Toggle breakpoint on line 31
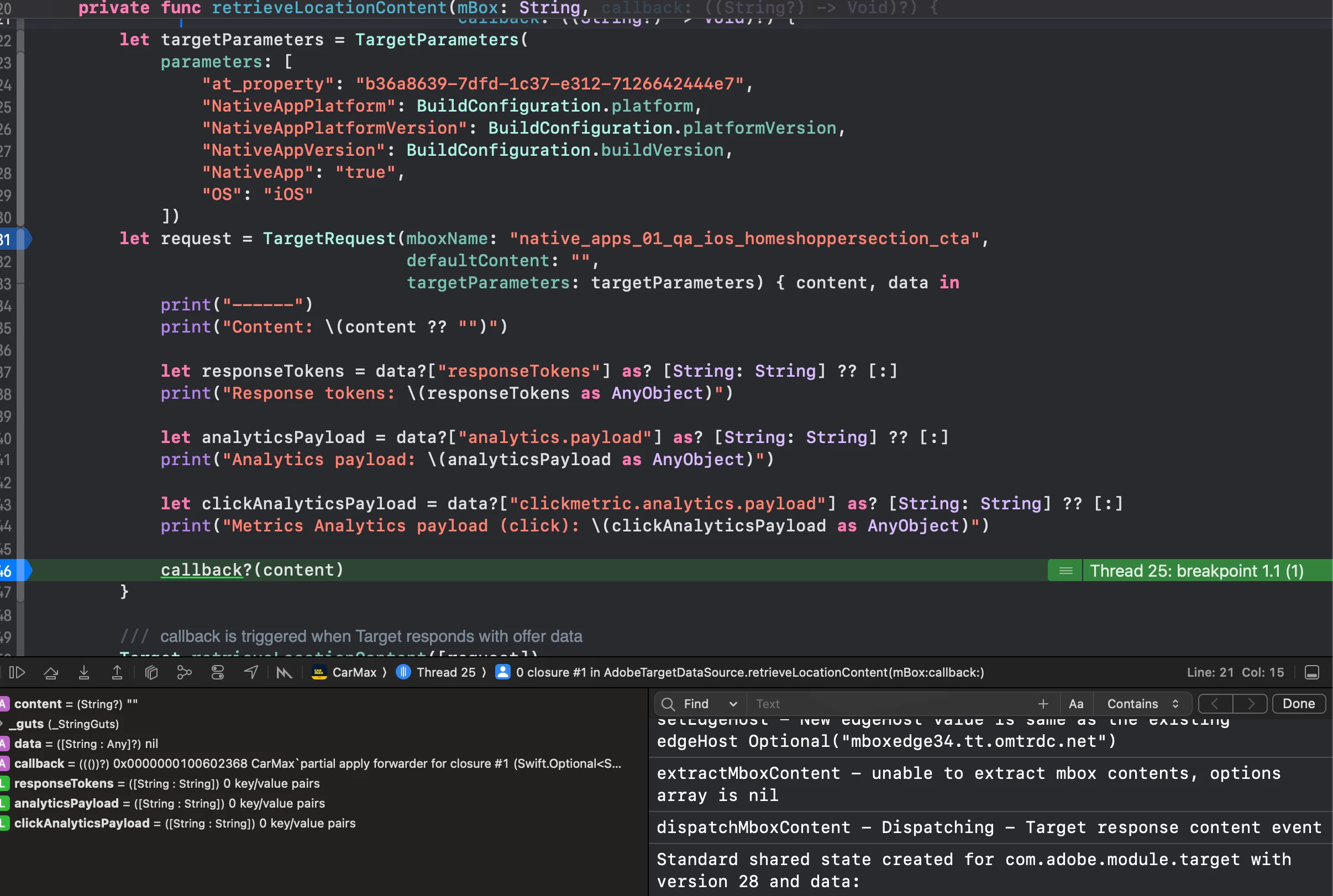This screenshot has width=1333, height=896. click(x=13, y=239)
